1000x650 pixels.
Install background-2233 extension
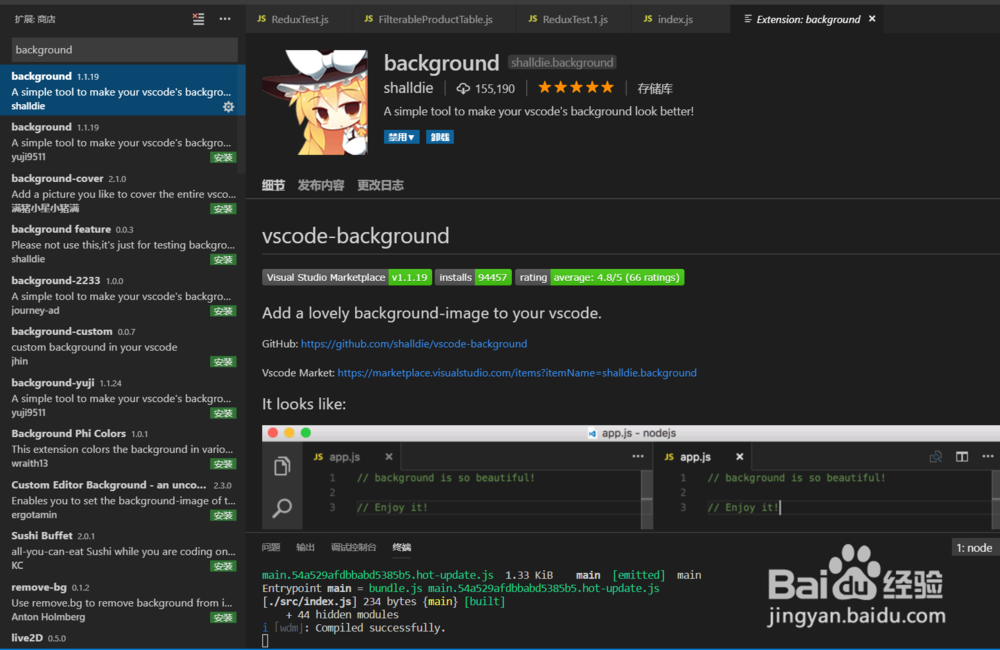223,311
